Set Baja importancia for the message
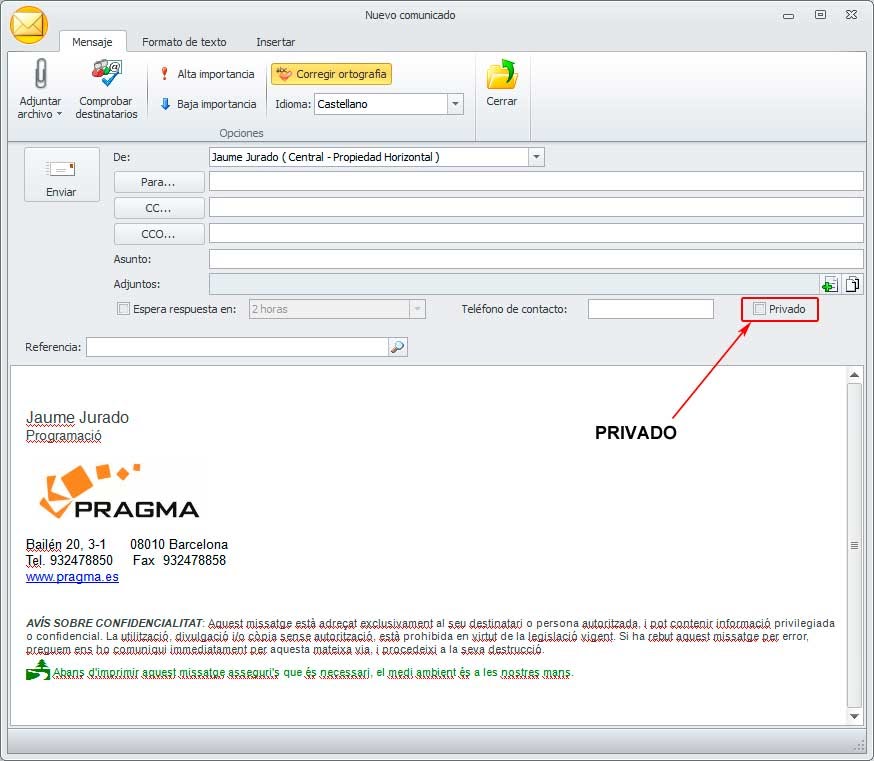The height and width of the screenshot is (761, 874). [x=208, y=104]
